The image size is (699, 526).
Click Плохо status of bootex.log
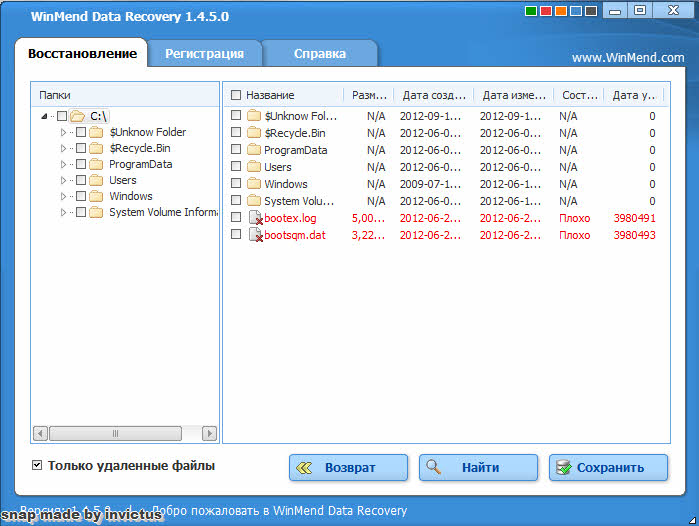tap(575, 218)
